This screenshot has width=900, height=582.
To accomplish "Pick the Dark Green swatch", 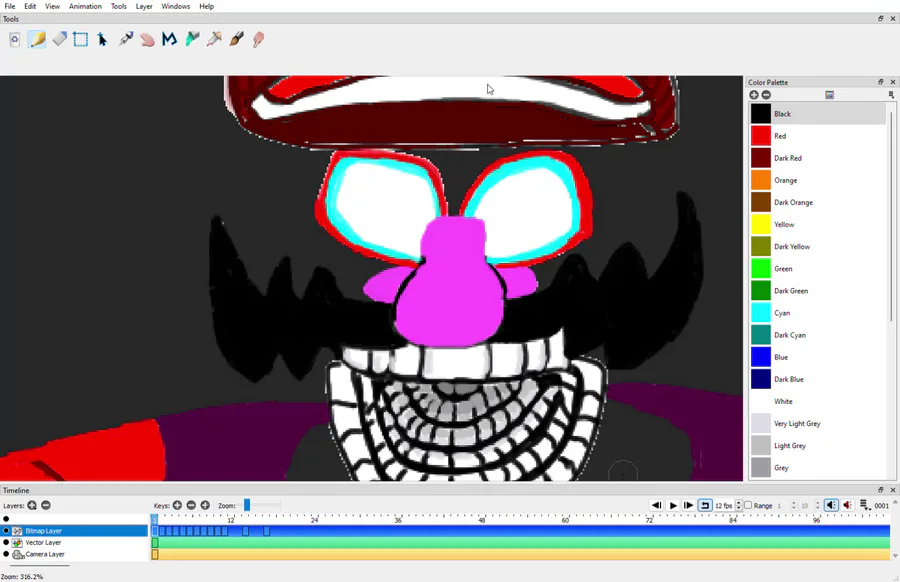I will click(761, 291).
